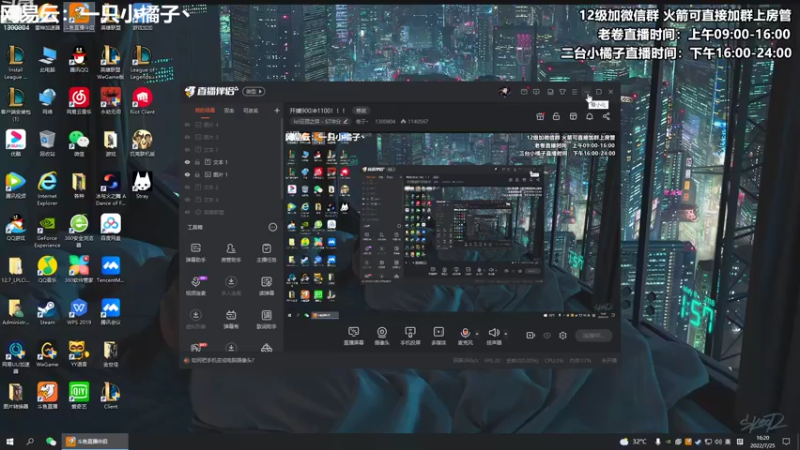The width and height of the screenshot is (800, 450).
Task: Toggle visibility of 图片 1 layer
Action: click(x=187, y=174)
